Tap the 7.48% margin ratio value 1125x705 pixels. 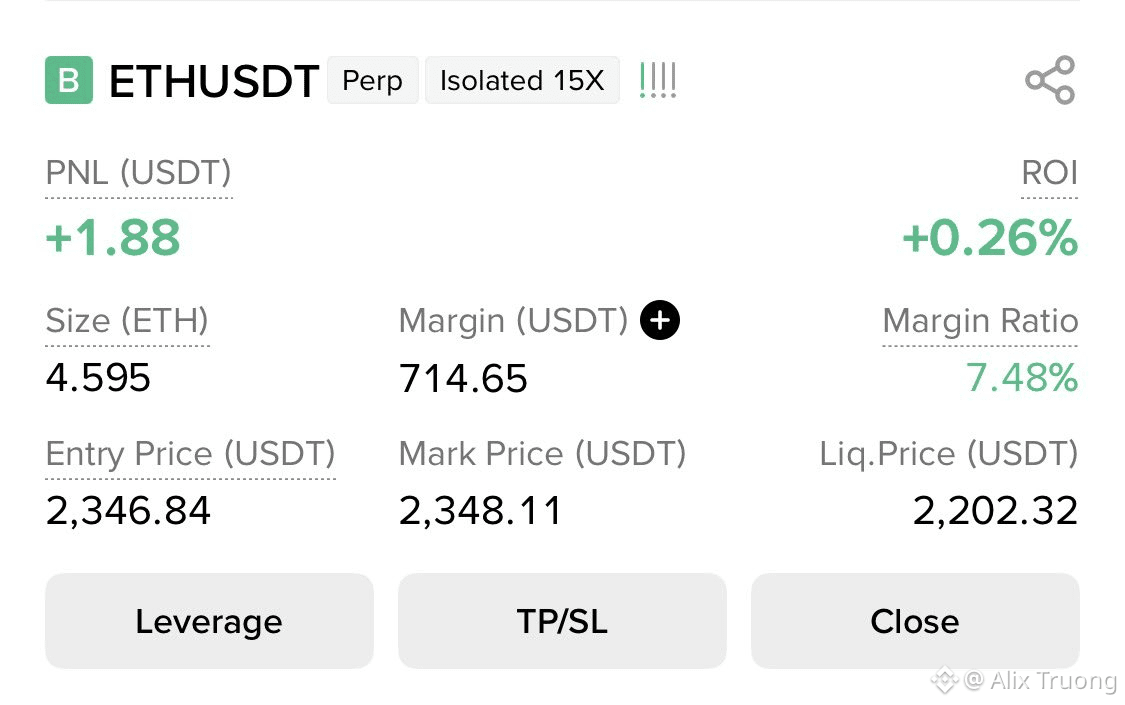tap(1022, 377)
